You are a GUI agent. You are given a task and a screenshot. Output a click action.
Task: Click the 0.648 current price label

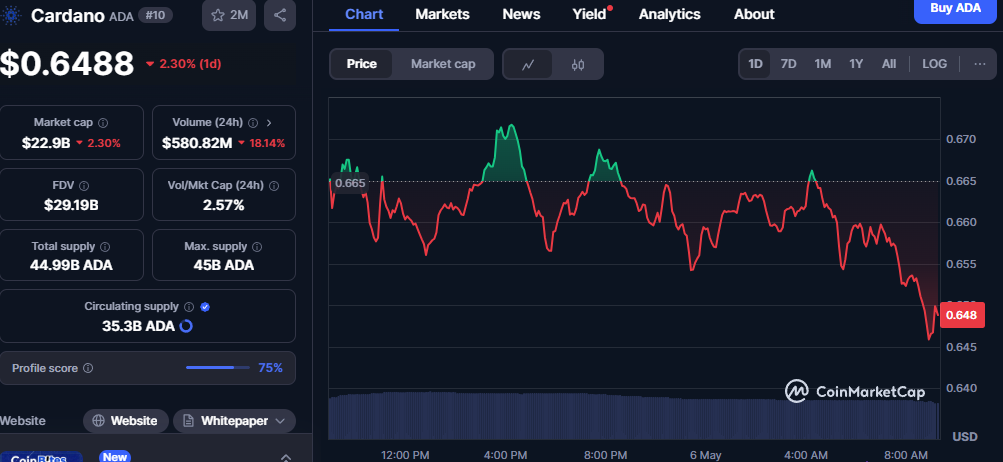pos(961,315)
